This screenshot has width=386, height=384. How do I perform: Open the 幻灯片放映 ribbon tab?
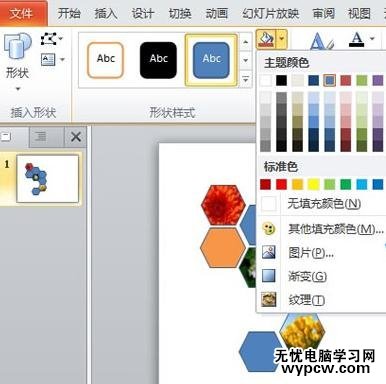pos(270,14)
